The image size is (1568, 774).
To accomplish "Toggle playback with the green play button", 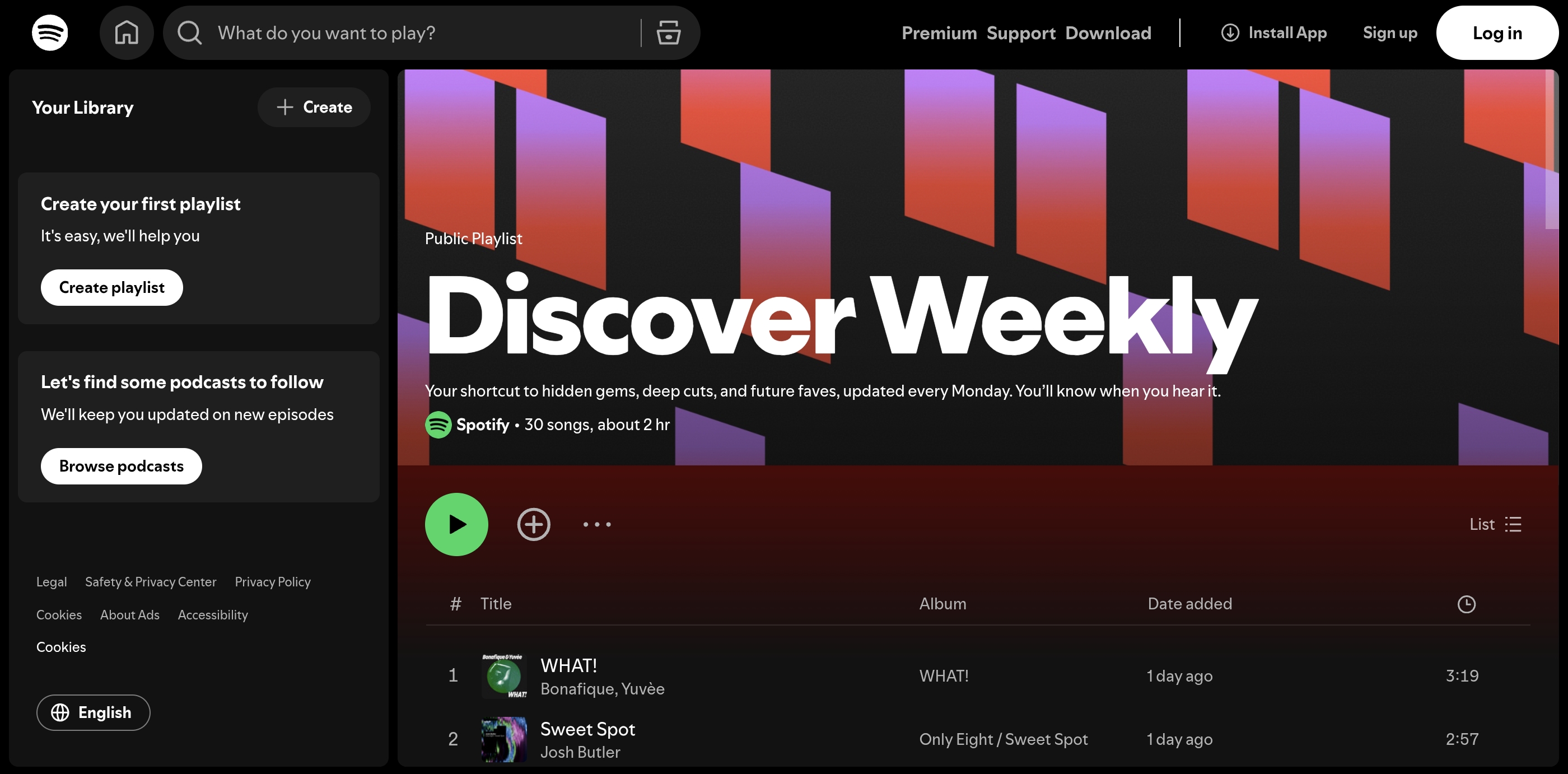I will coord(456,524).
